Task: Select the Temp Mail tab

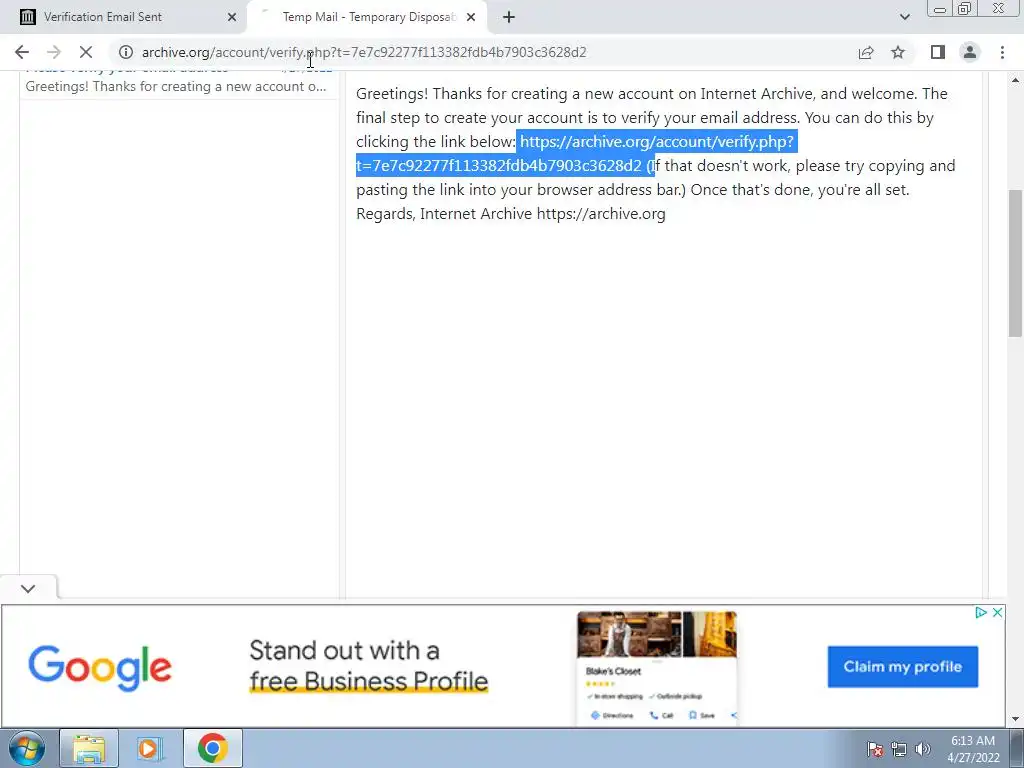Action: pos(367,17)
